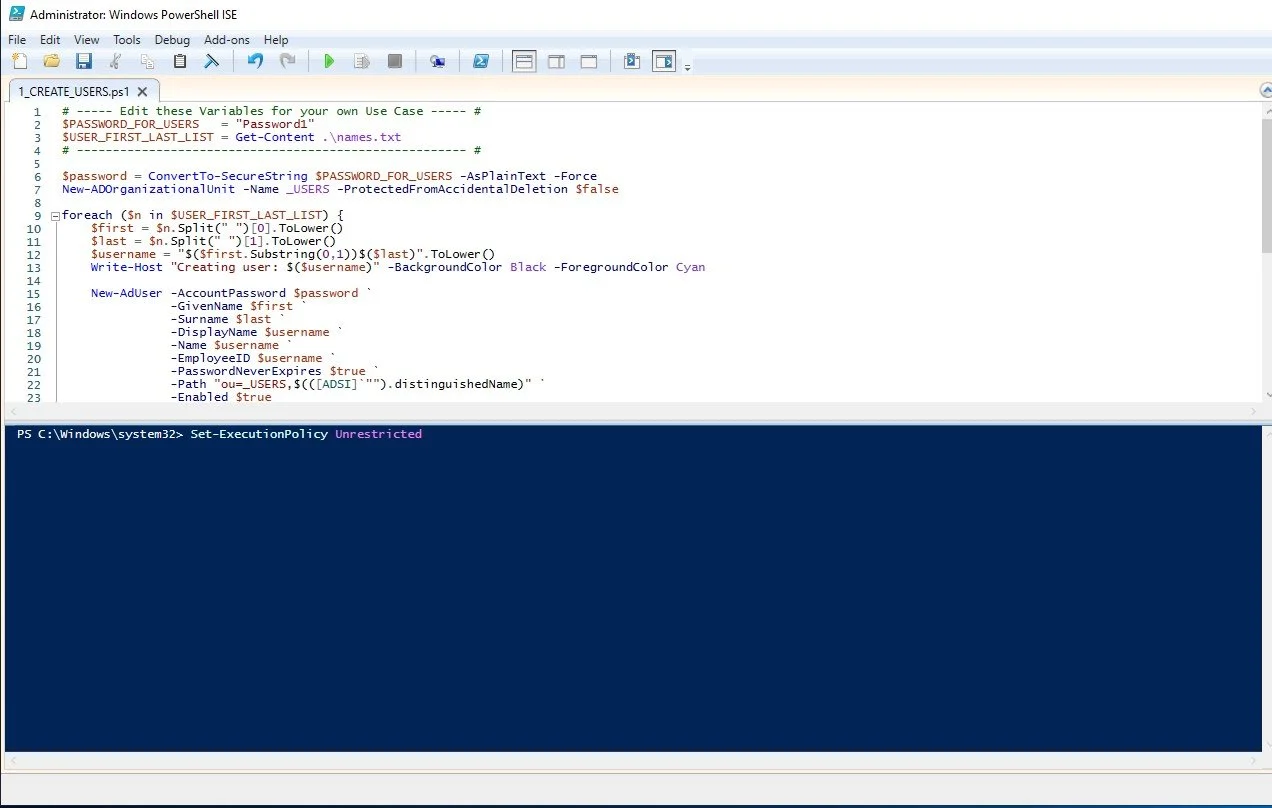The height and width of the screenshot is (808, 1272).
Task: Click the Clear Console Pane icon
Action: (212, 62)
